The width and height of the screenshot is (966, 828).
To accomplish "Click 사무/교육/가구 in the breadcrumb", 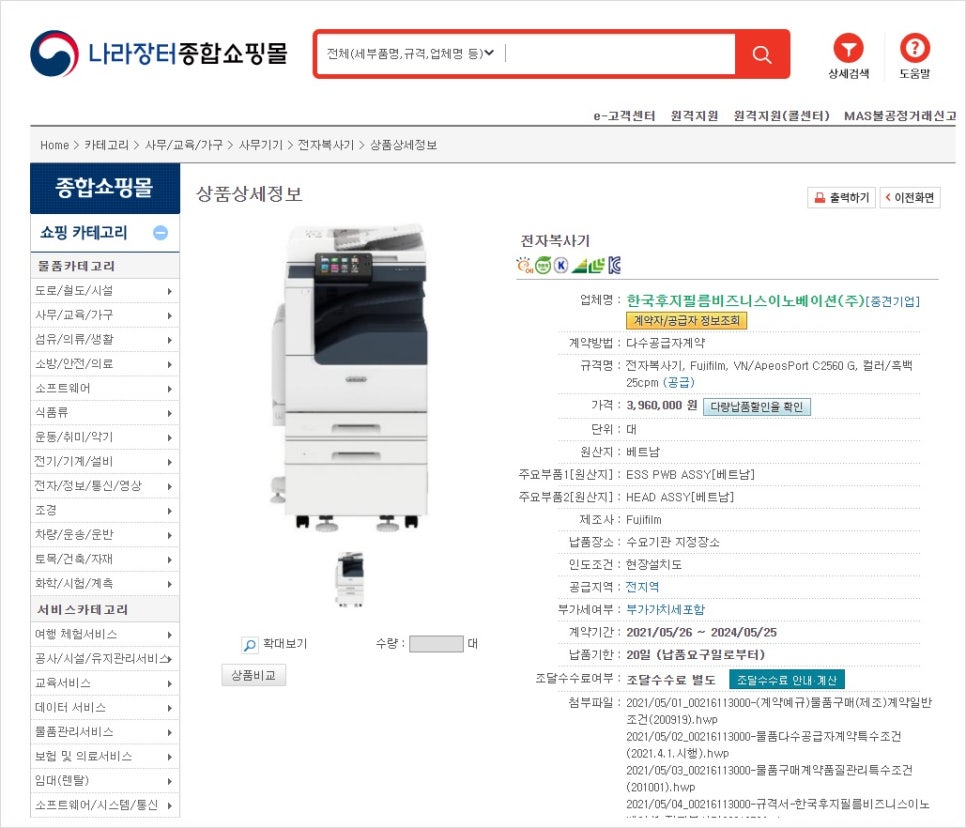I will 184,145.
